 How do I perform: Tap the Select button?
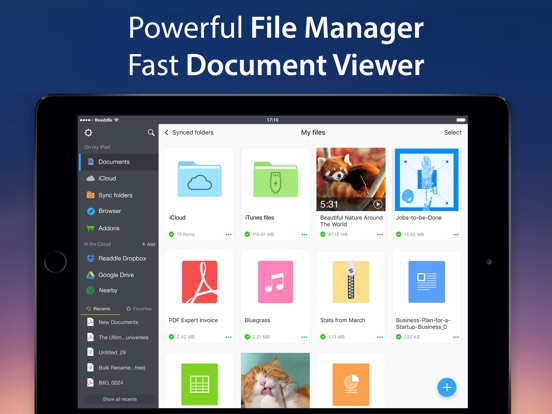(453, 132)
